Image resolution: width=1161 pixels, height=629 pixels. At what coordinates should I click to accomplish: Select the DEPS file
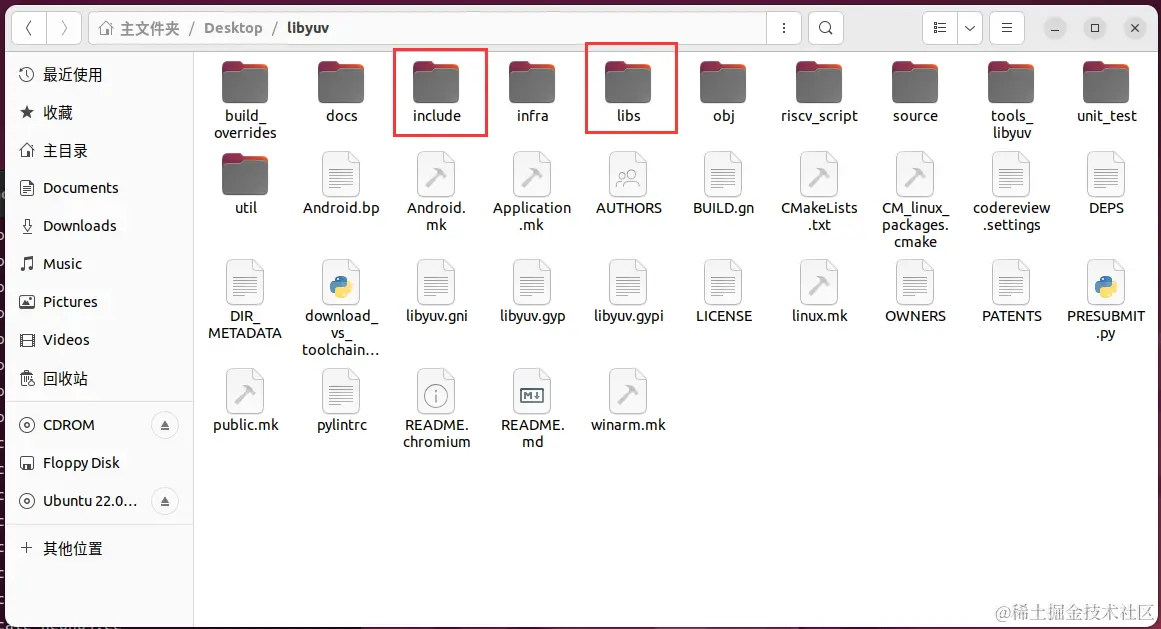(1106, 184)
